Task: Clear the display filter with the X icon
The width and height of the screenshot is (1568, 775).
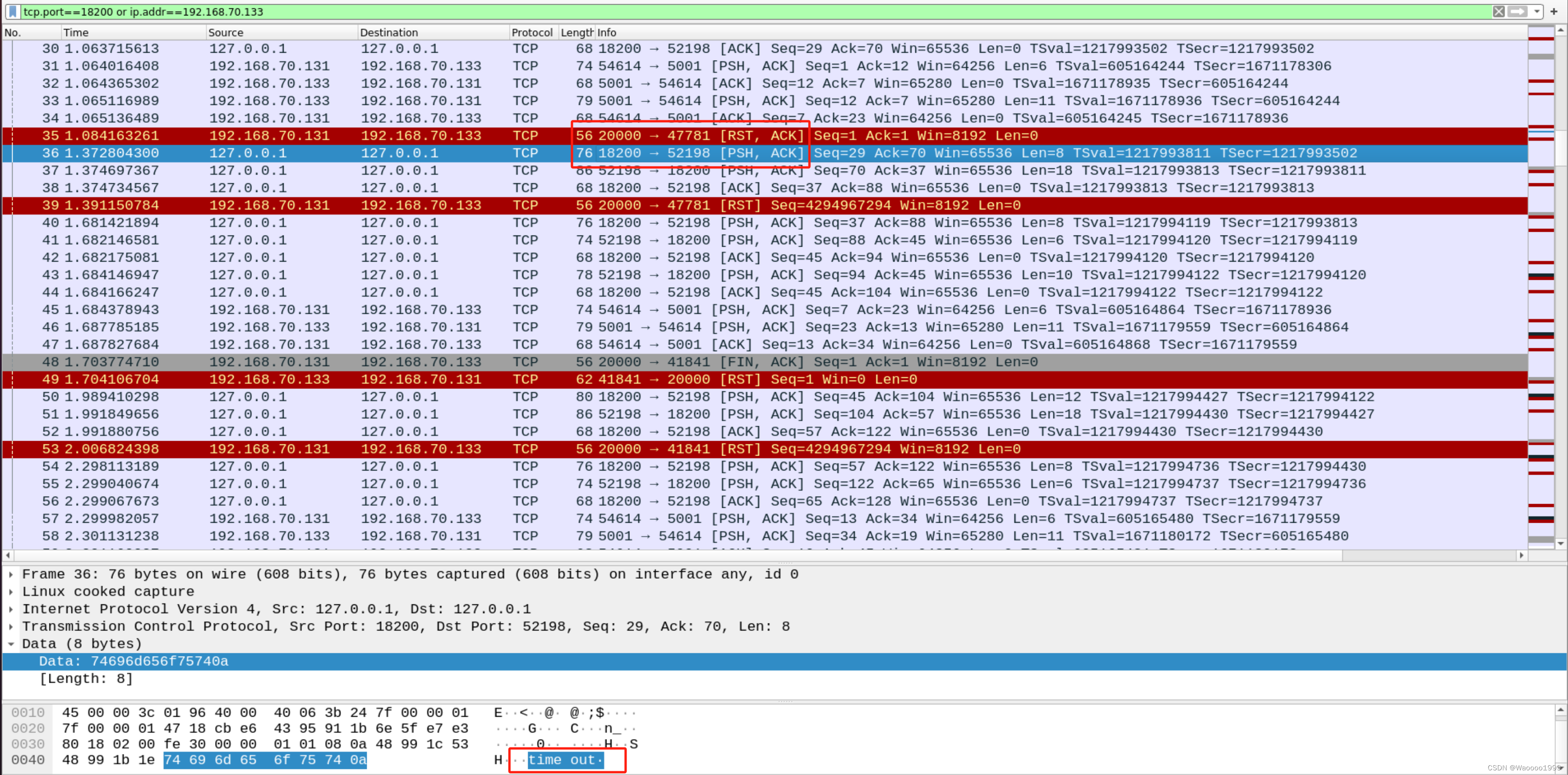Action: point(1498,12)
